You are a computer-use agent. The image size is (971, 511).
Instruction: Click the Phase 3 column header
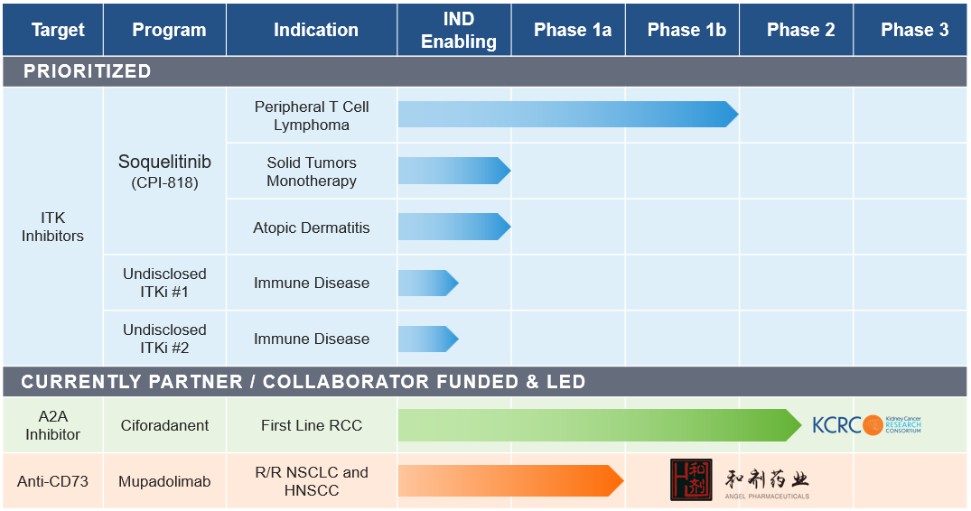click(x=914, y=30)
